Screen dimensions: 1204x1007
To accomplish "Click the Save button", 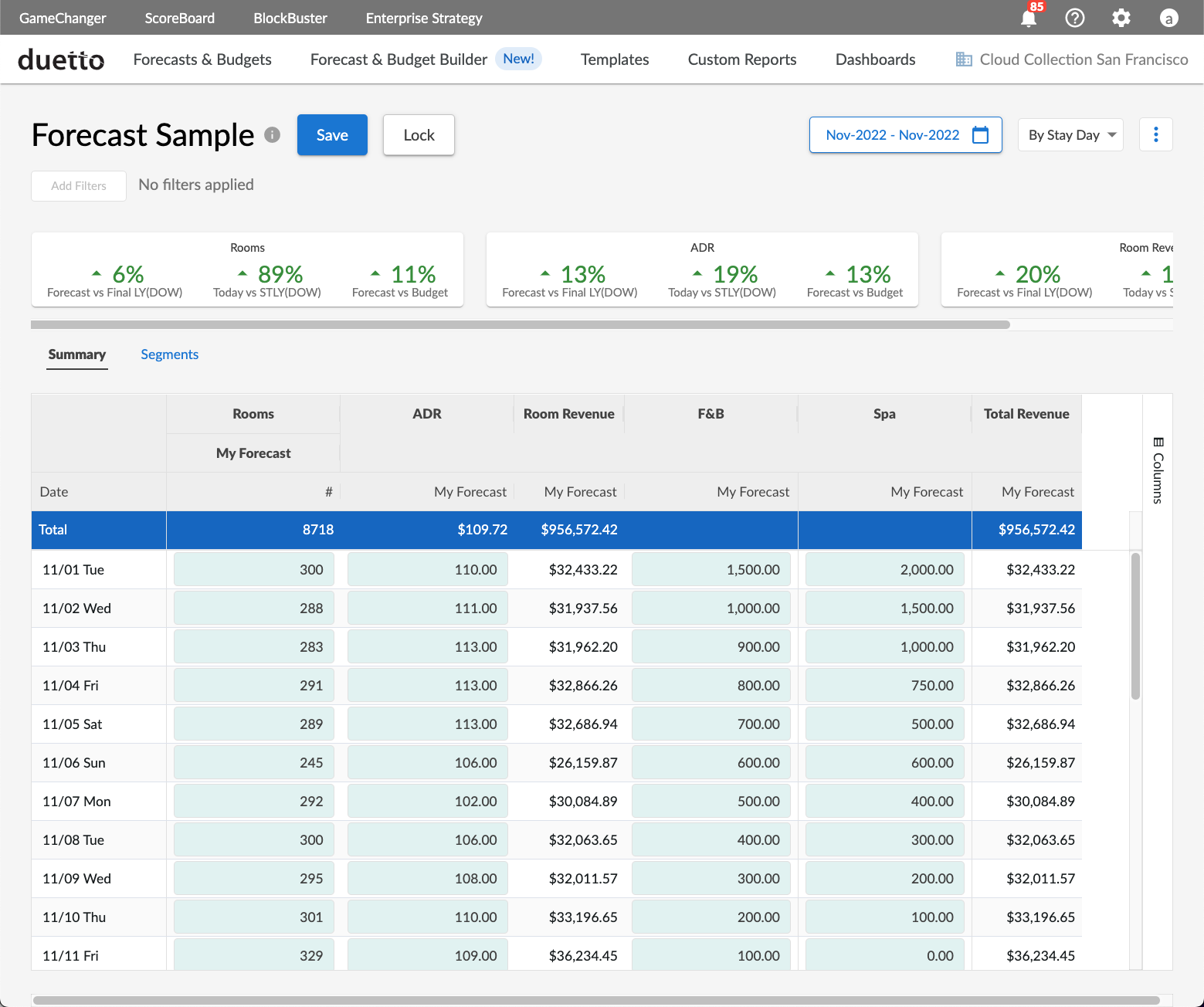I will tap(332, 135).
